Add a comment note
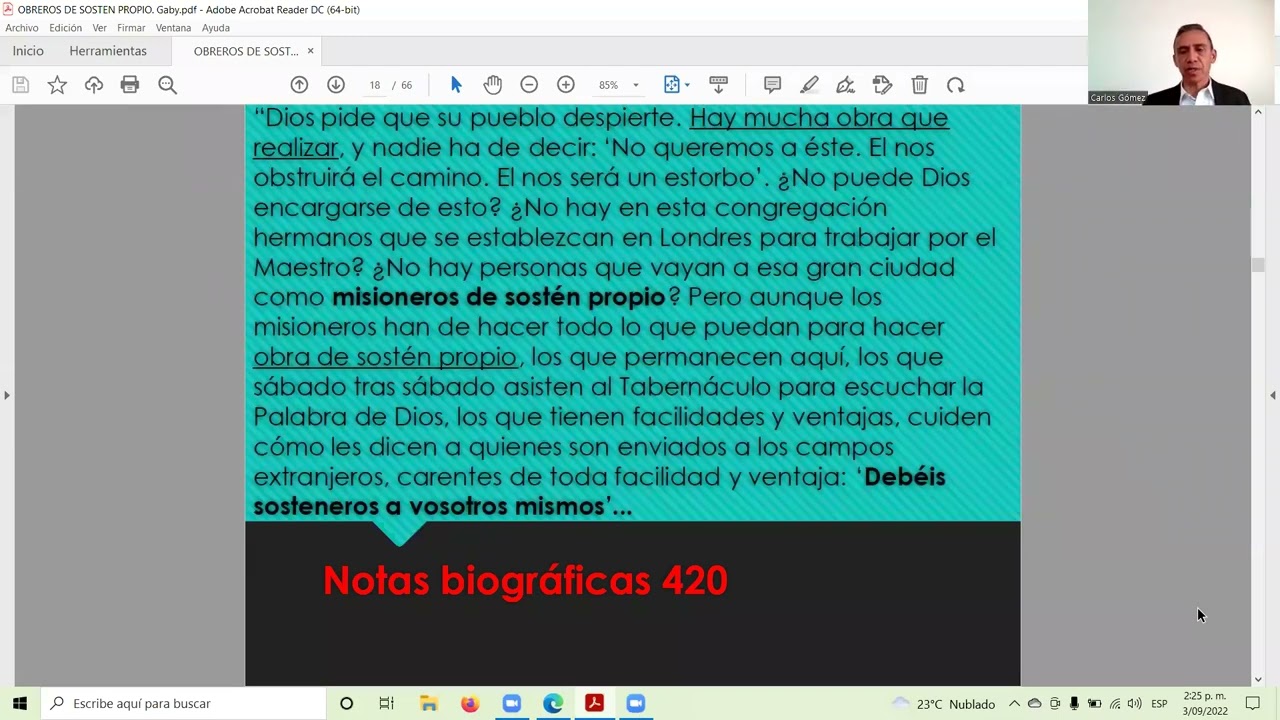Image resolution: width=1280 pixels, height=720 pixels. [x=772, y=85]
